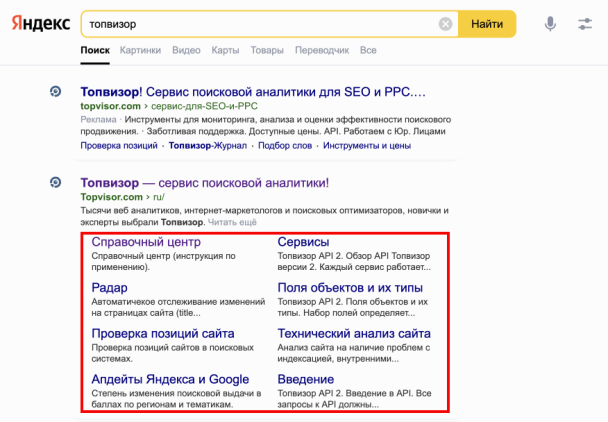Click the Yandex logo
Screen dimensions: 608x422
coord(41,23)
